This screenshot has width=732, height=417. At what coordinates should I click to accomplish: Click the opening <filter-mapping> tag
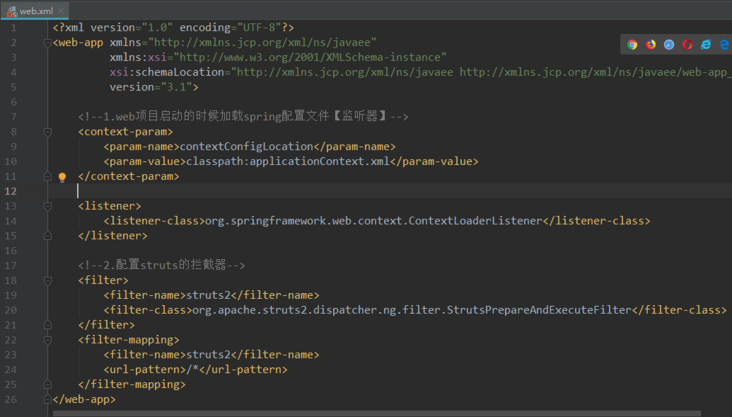pyautogui.click(x=129, y=340)
